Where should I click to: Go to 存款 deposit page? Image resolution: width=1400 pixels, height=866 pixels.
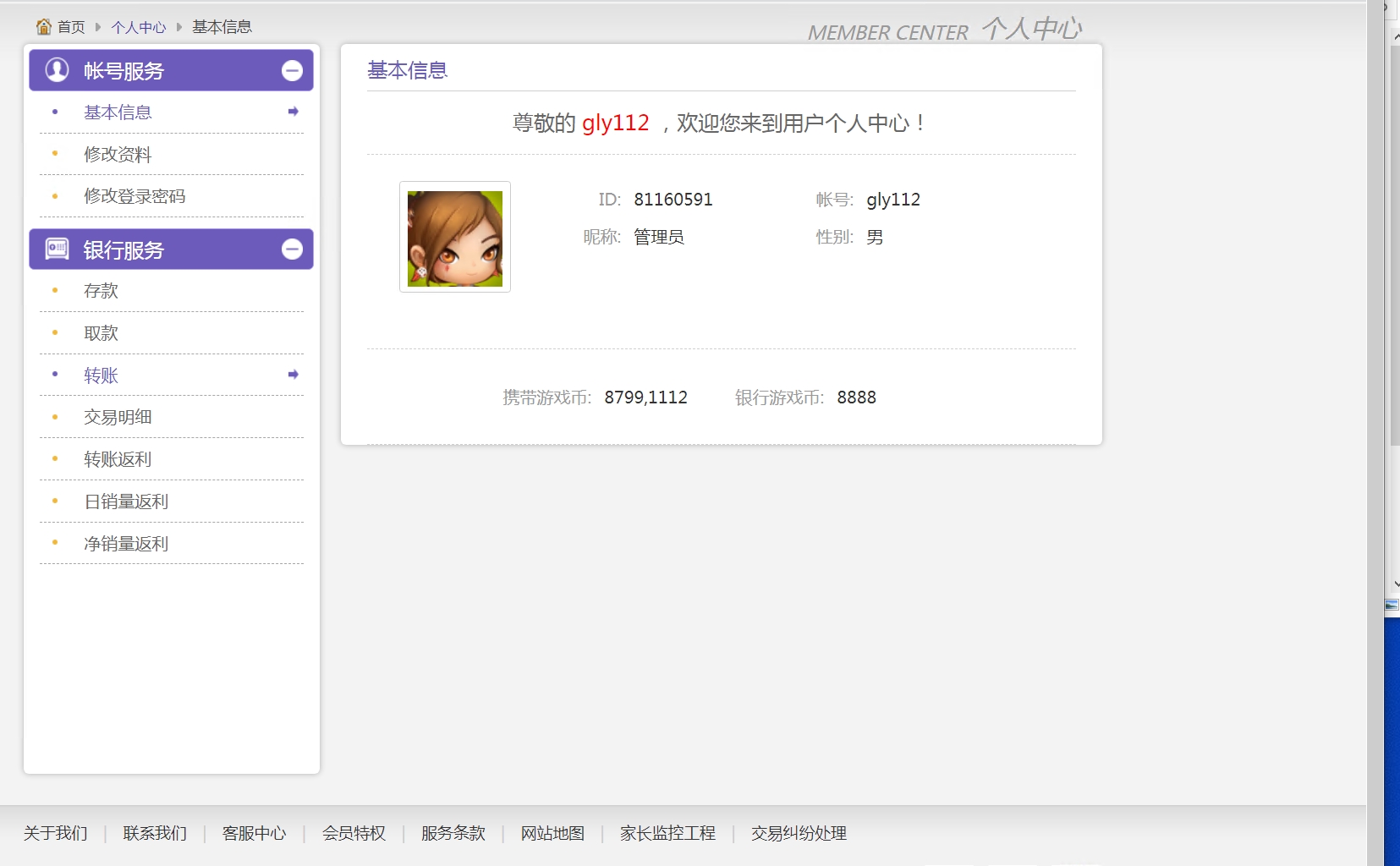click(x=101, y=291)
